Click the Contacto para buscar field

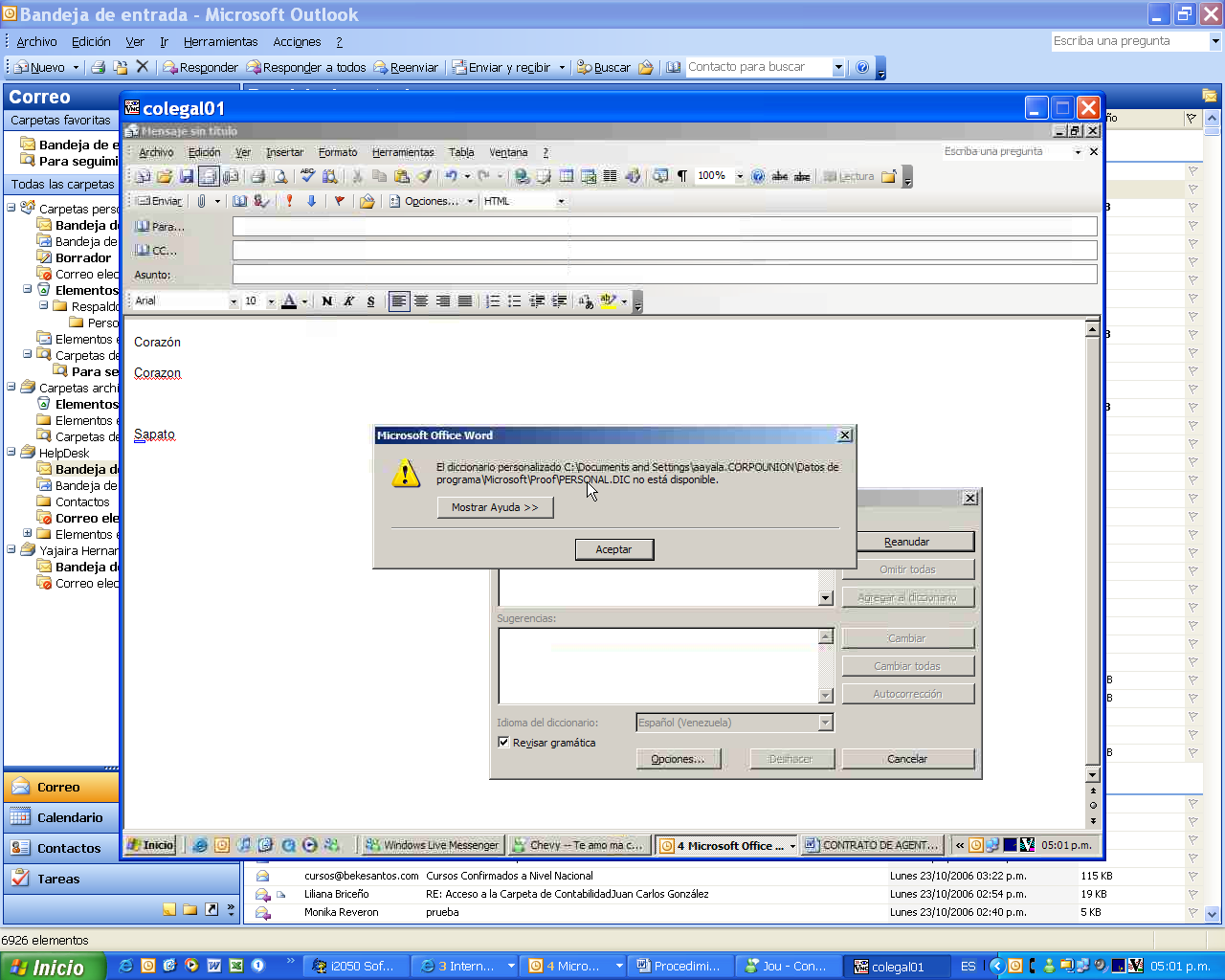(x=758, y=67)
